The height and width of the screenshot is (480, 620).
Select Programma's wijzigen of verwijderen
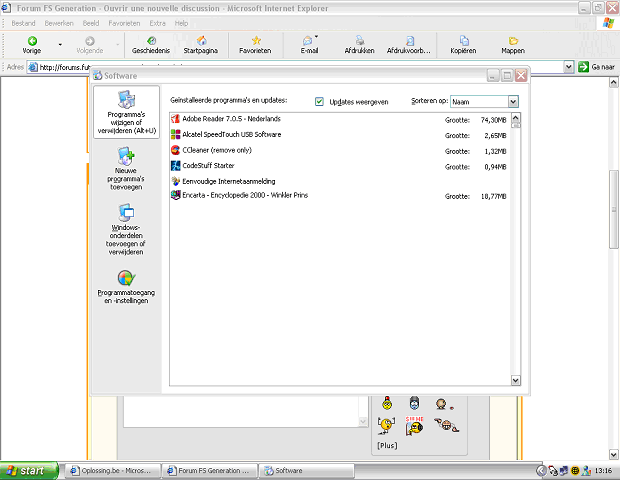[x=127, y=112]
